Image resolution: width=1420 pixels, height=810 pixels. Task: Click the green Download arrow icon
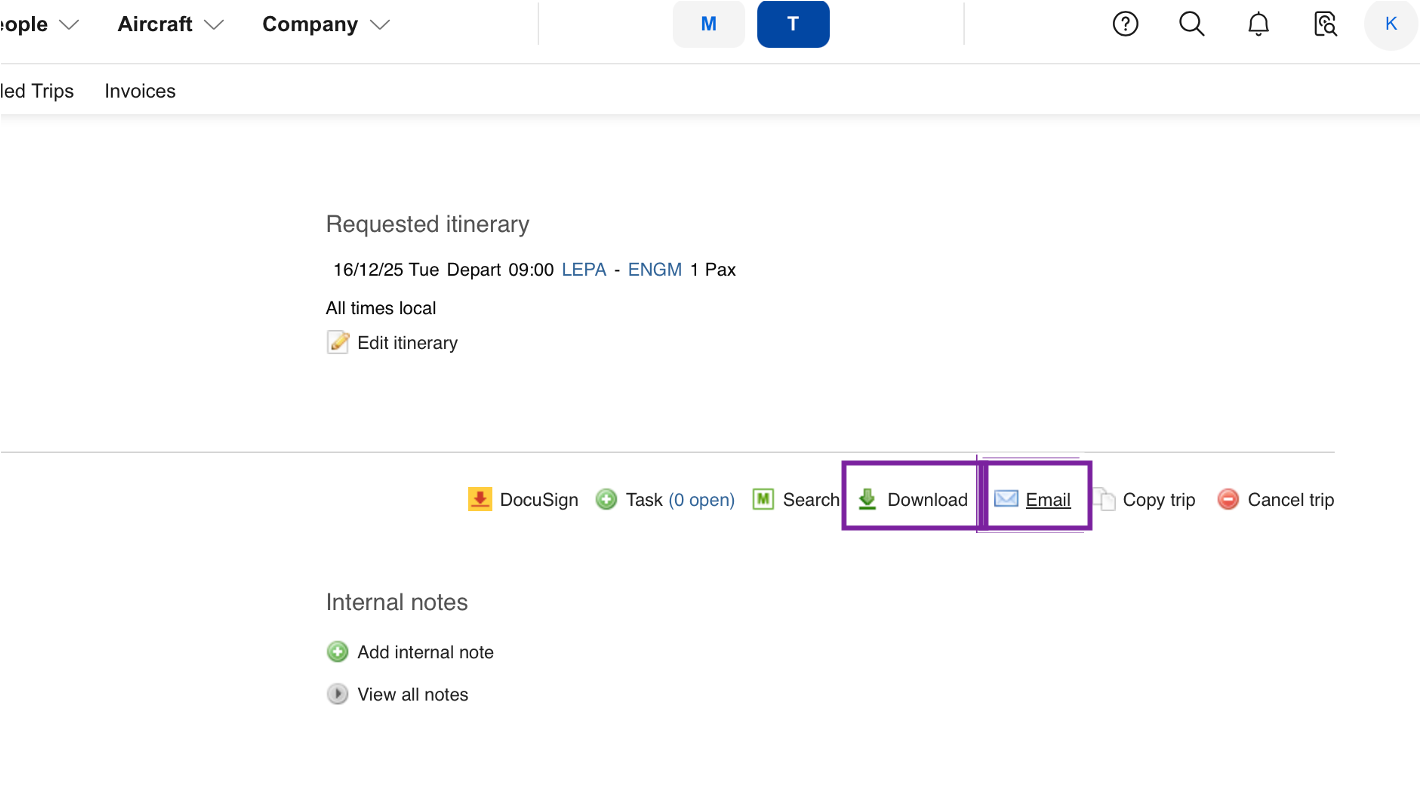(x=867, y=499)
